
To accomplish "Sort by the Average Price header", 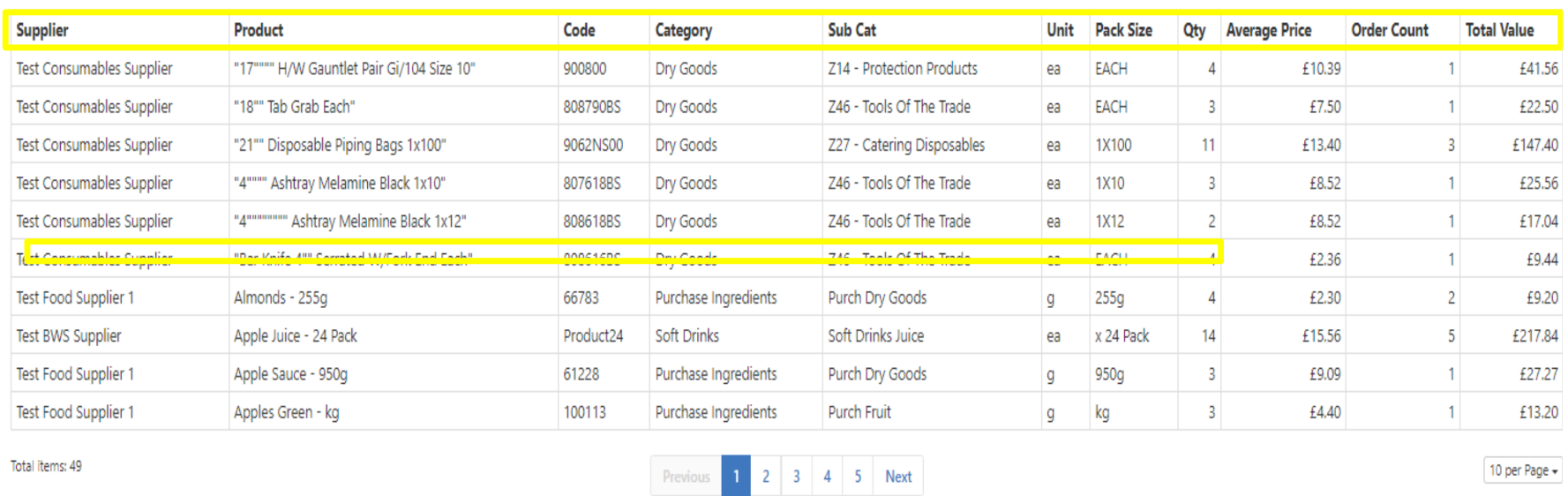I will pos(1269,30).
